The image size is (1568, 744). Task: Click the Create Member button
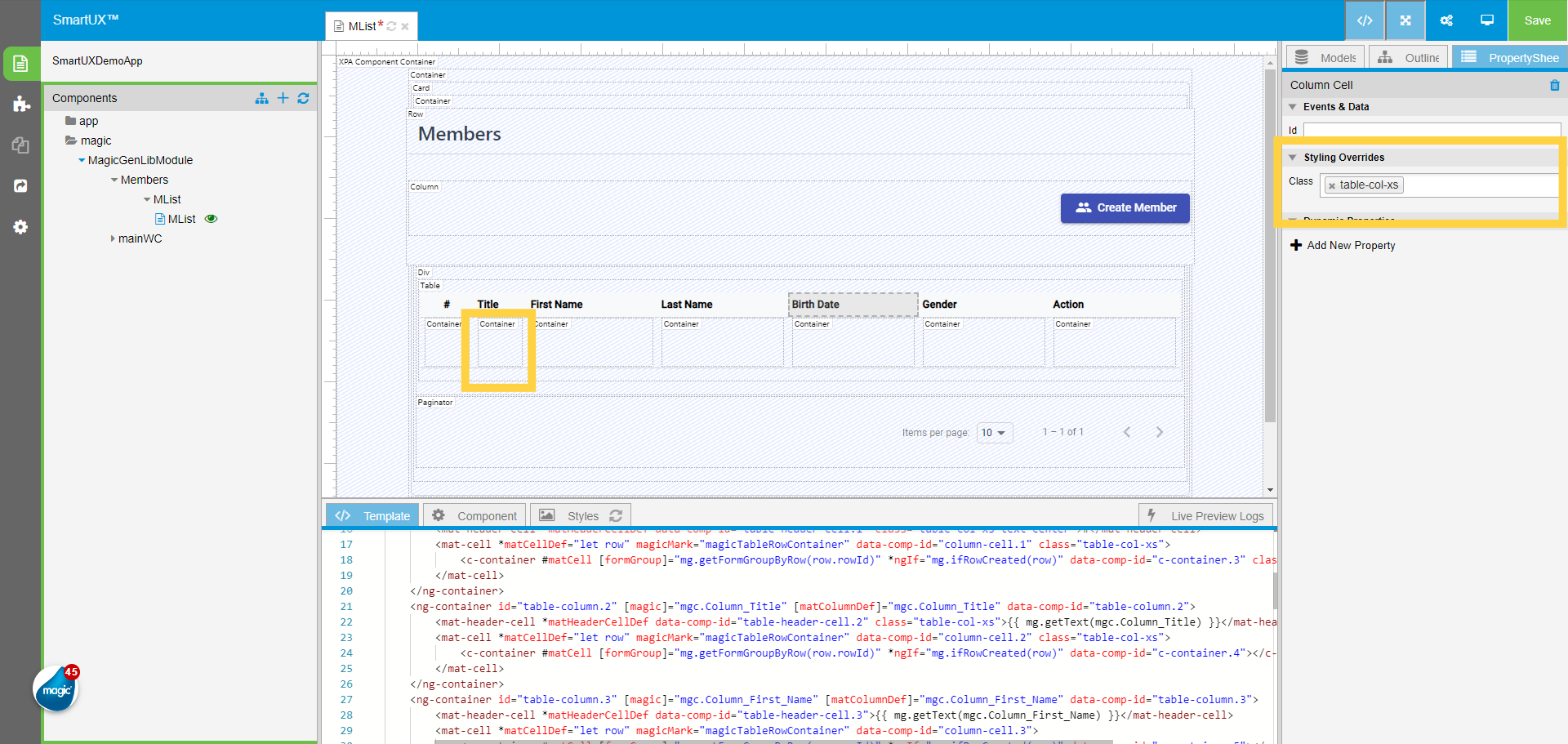coord(1125,208)
